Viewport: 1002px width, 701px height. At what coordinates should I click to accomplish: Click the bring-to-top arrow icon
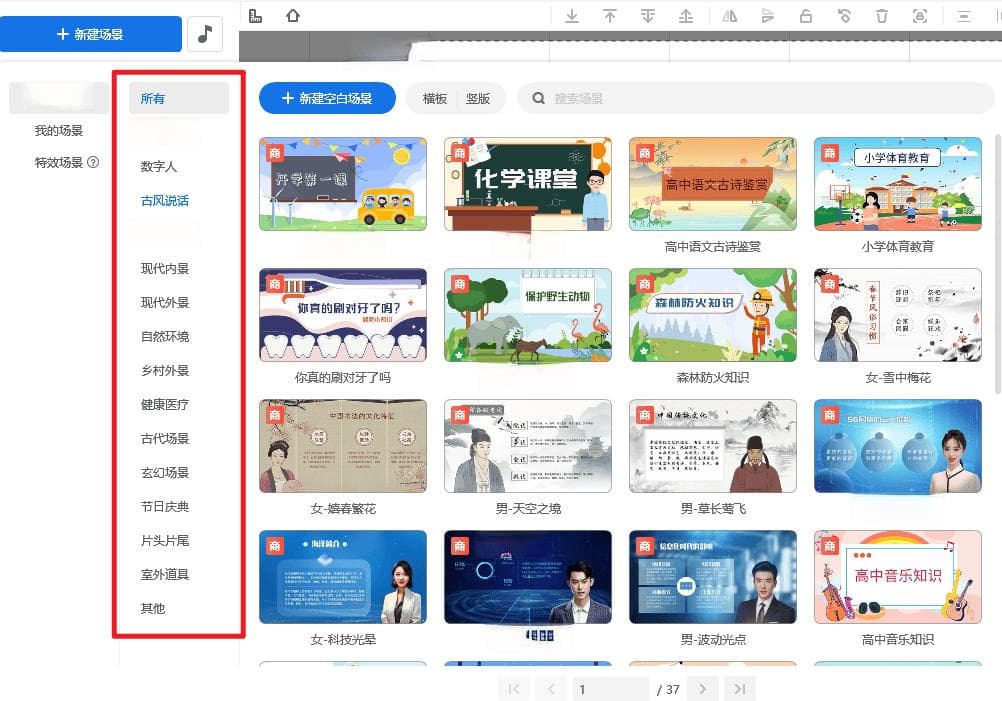tap(610, 16)
